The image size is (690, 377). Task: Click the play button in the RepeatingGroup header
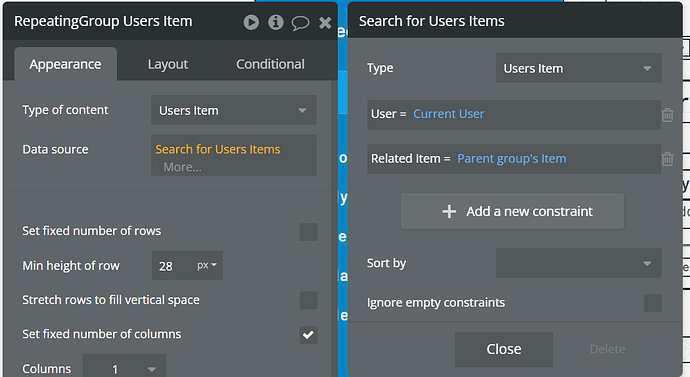coord(251,22)
